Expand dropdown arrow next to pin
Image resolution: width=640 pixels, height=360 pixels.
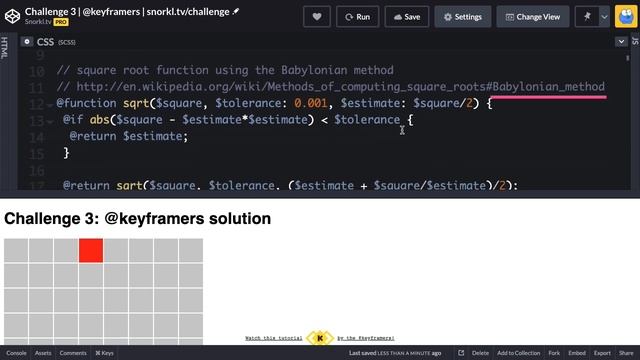click(604, 17)
